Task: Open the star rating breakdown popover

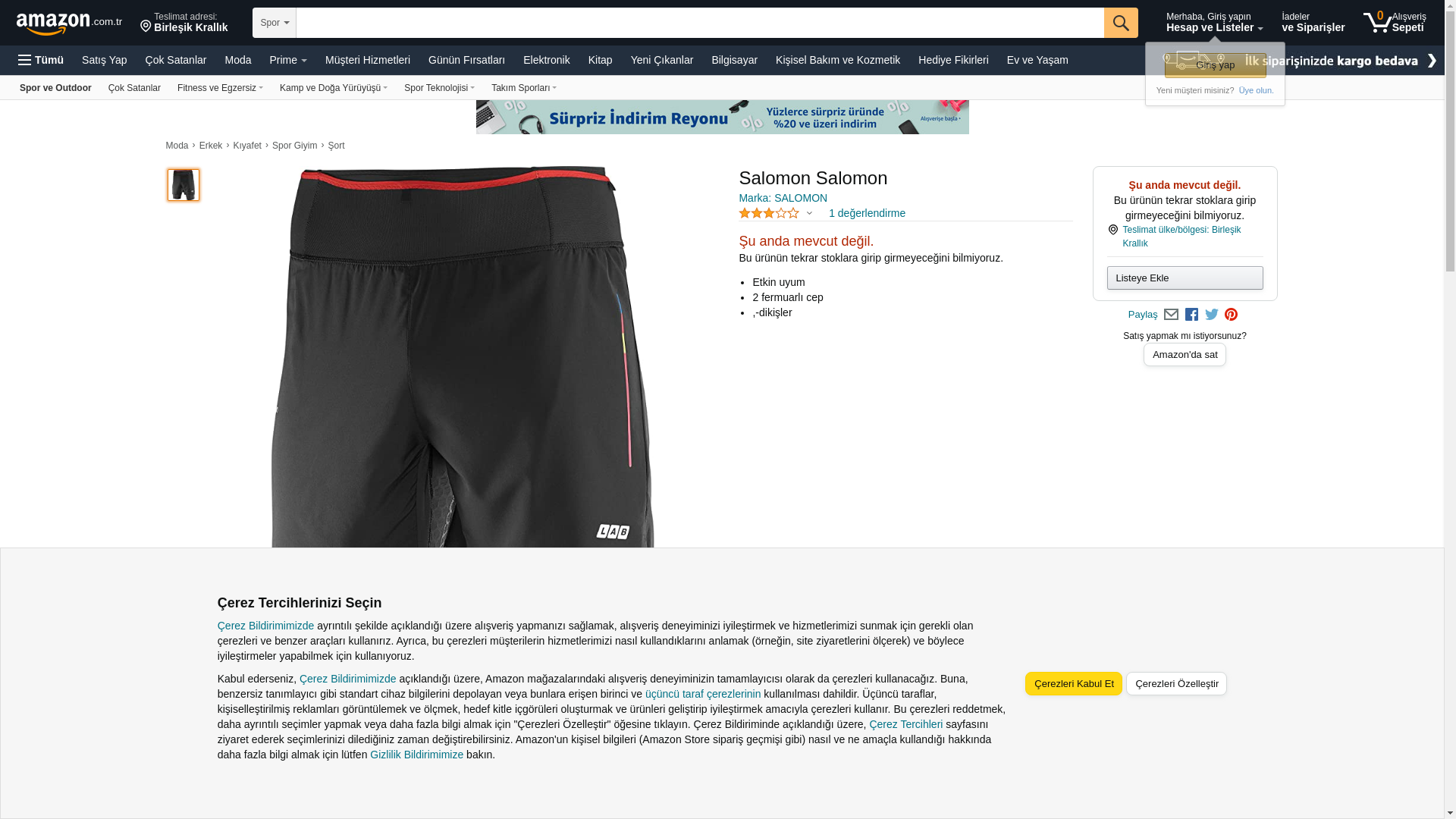Action: pos(776,213)
